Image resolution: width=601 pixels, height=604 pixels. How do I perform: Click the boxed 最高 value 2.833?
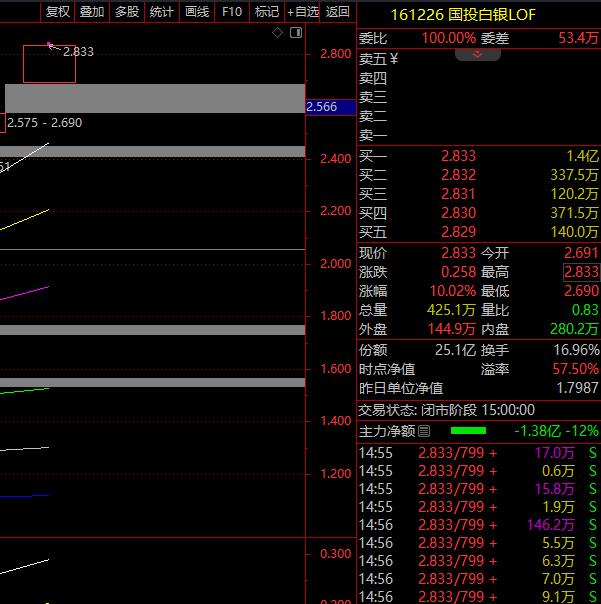pos(581,272)
